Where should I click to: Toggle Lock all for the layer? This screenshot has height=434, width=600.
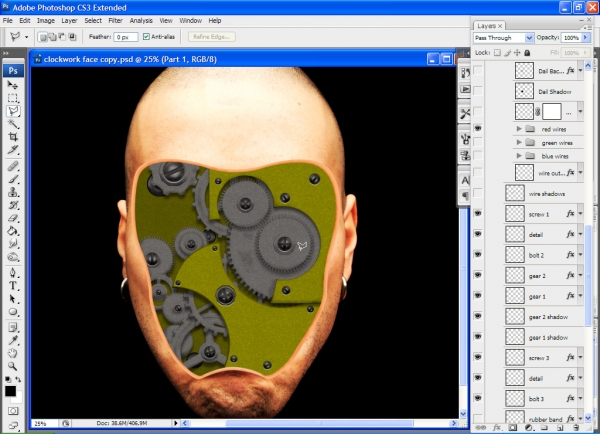click(527, 53)
